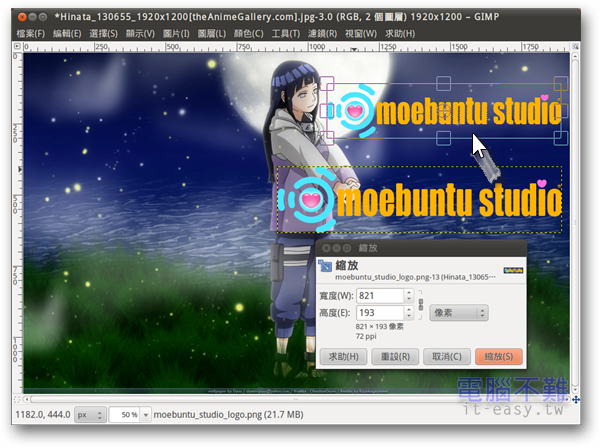This screenshot has height=447, width=600.
Task: Click the bottom-right transform handle of logo
Action: coord(561,137)
